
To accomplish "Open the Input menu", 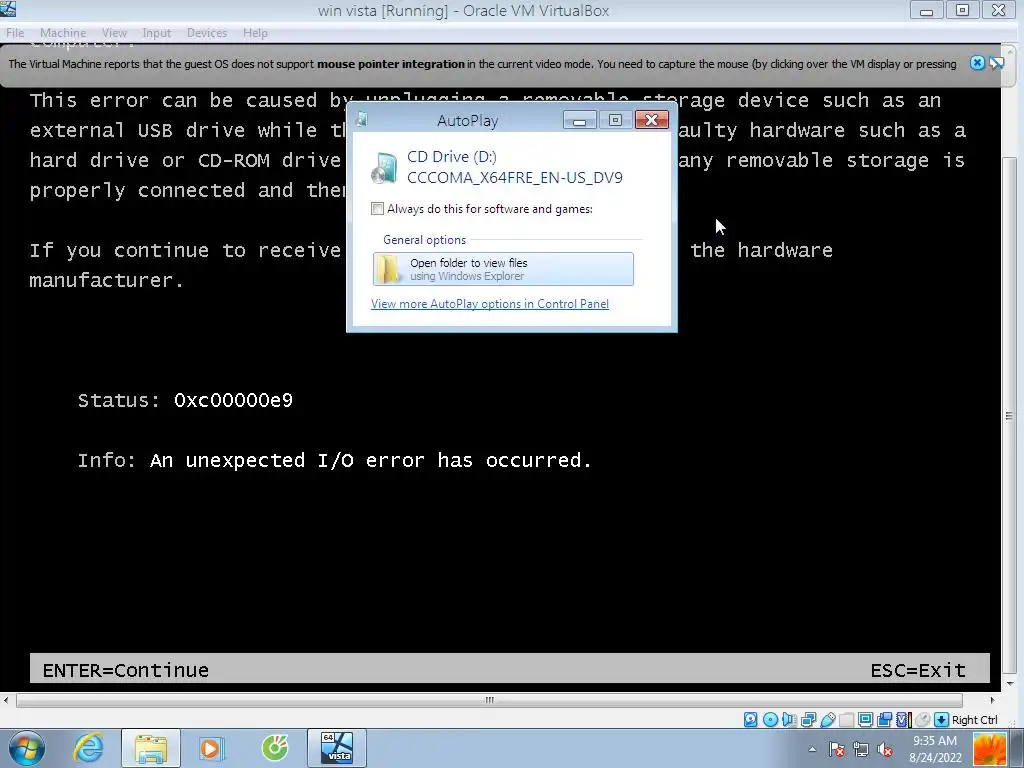I will pyautogui.click(x=157, y=33).
